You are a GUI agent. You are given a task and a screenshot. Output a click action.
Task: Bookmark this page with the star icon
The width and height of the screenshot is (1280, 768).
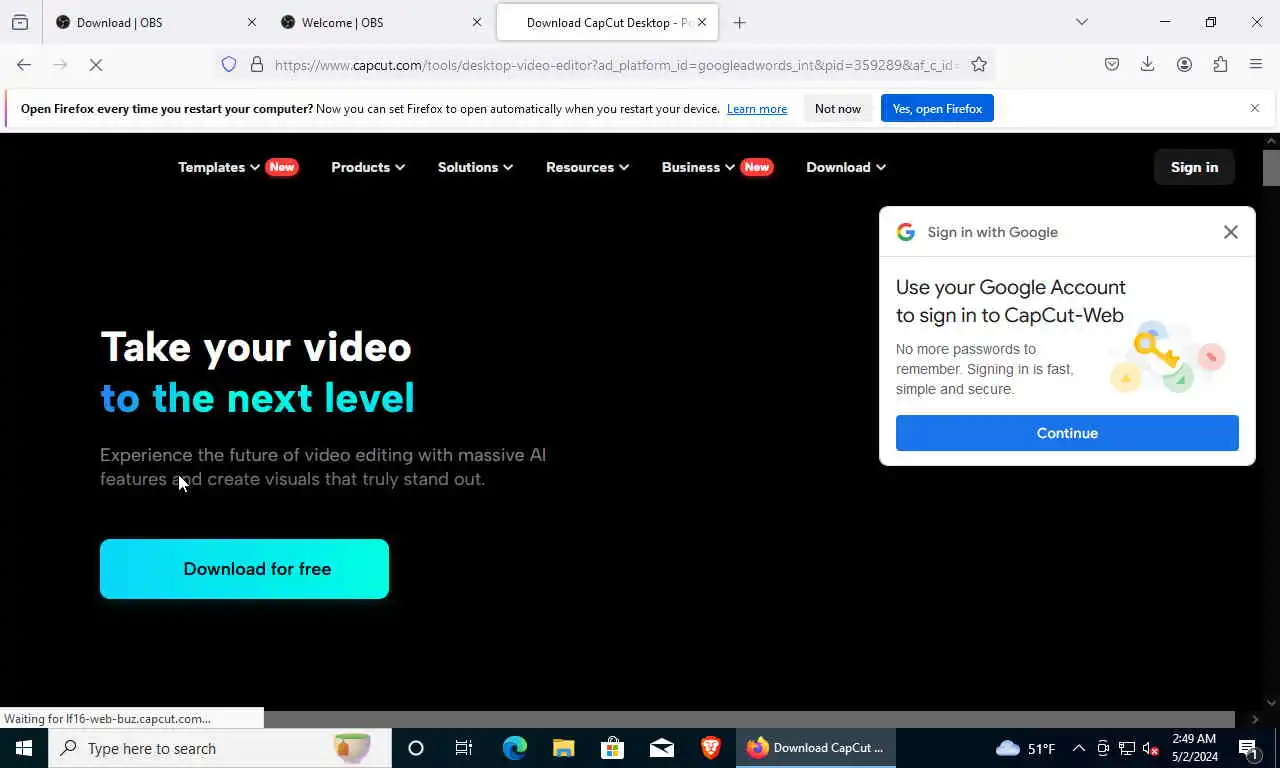(979, 65)
